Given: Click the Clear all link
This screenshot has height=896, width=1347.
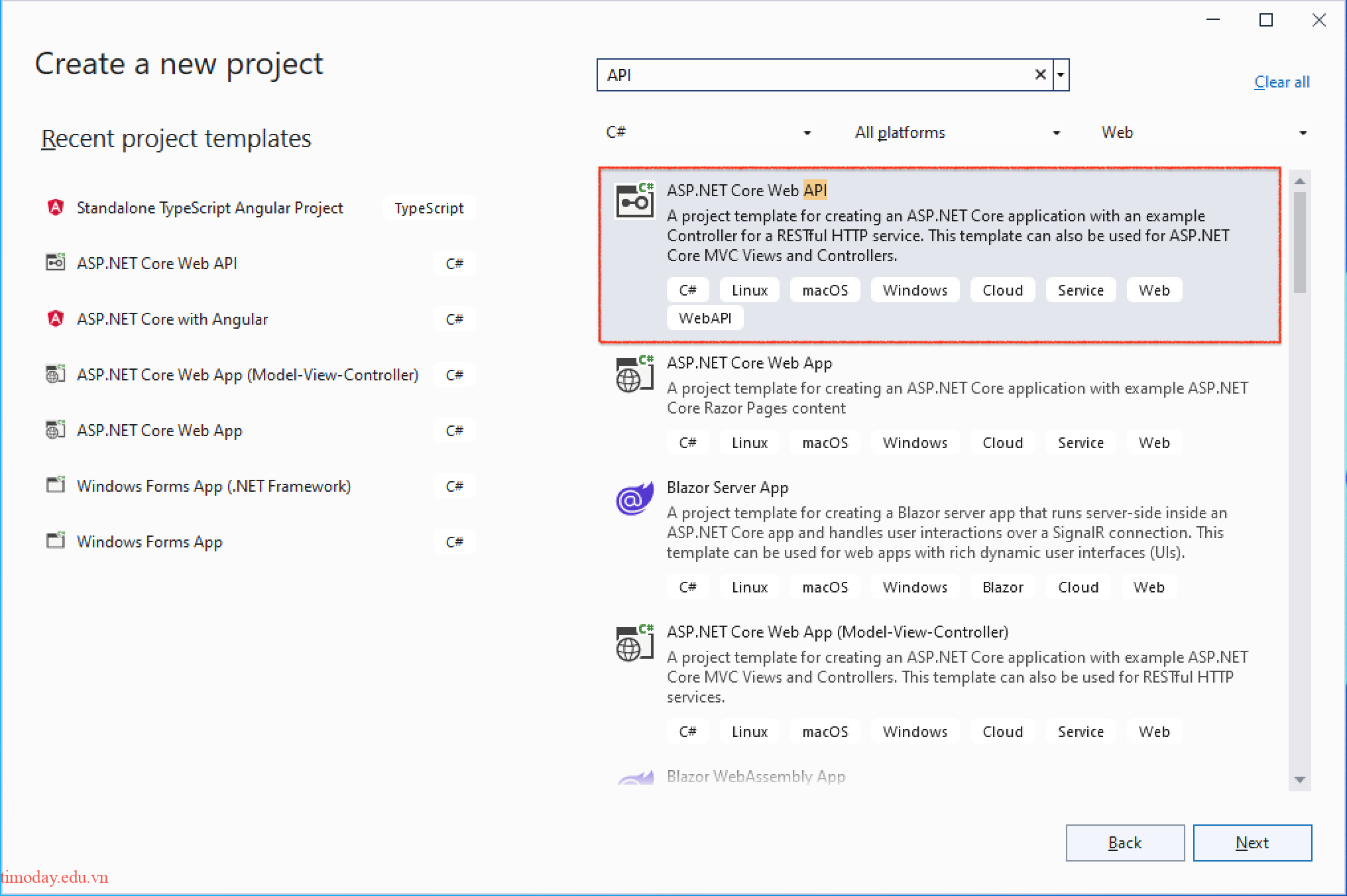Looking at the screenshot, I should (1281, 82).
